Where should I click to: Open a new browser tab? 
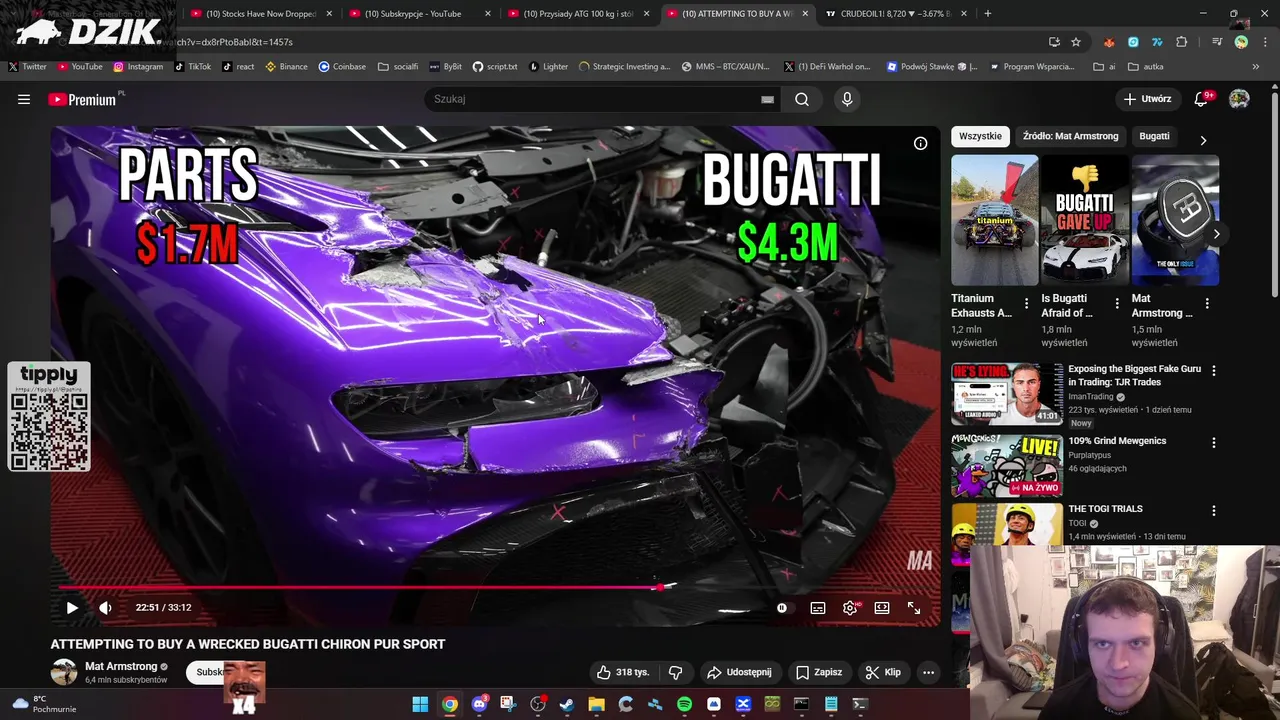tap(988, 14)
